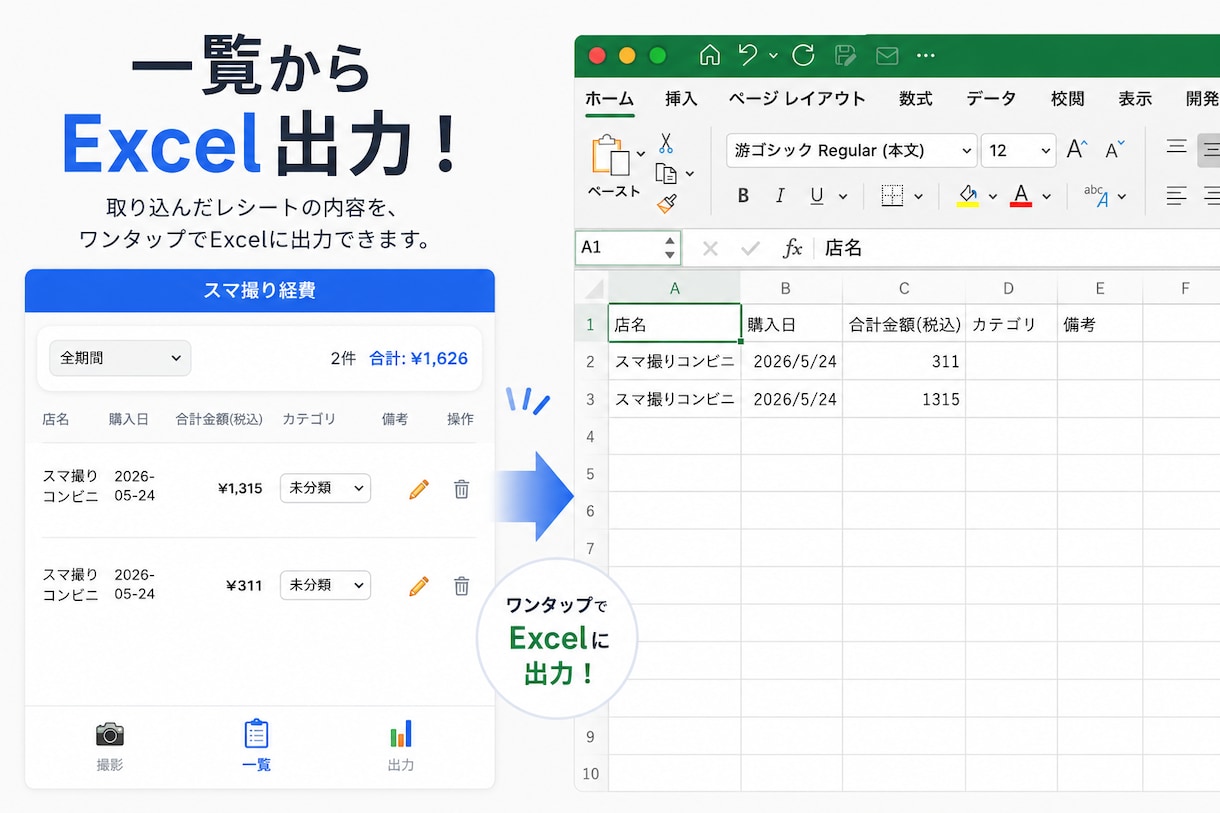Open the 出力 export tab
This screenshot has width=1220, height=813.
[x=401, y=746]
